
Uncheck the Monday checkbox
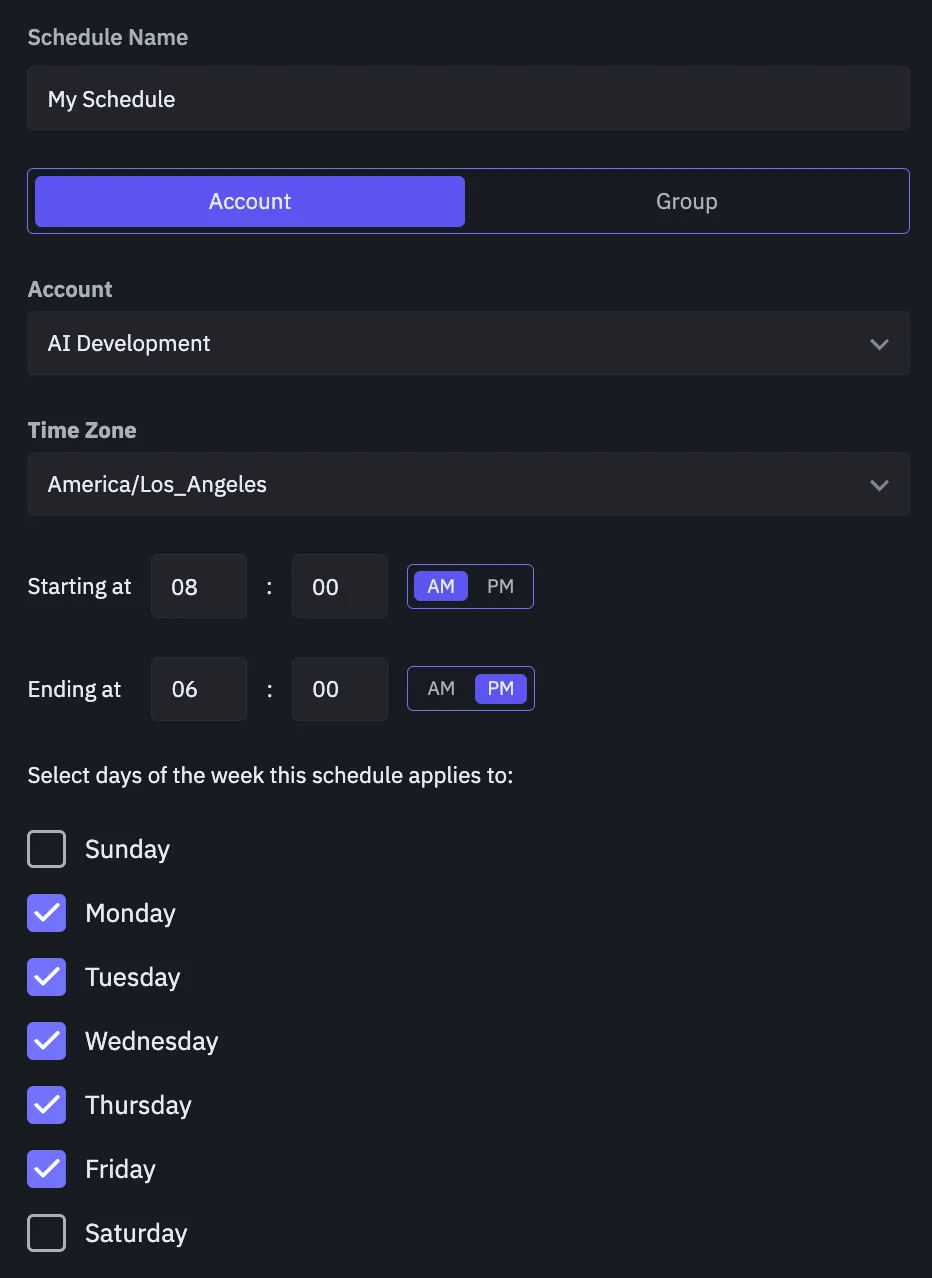click(47, 913)
